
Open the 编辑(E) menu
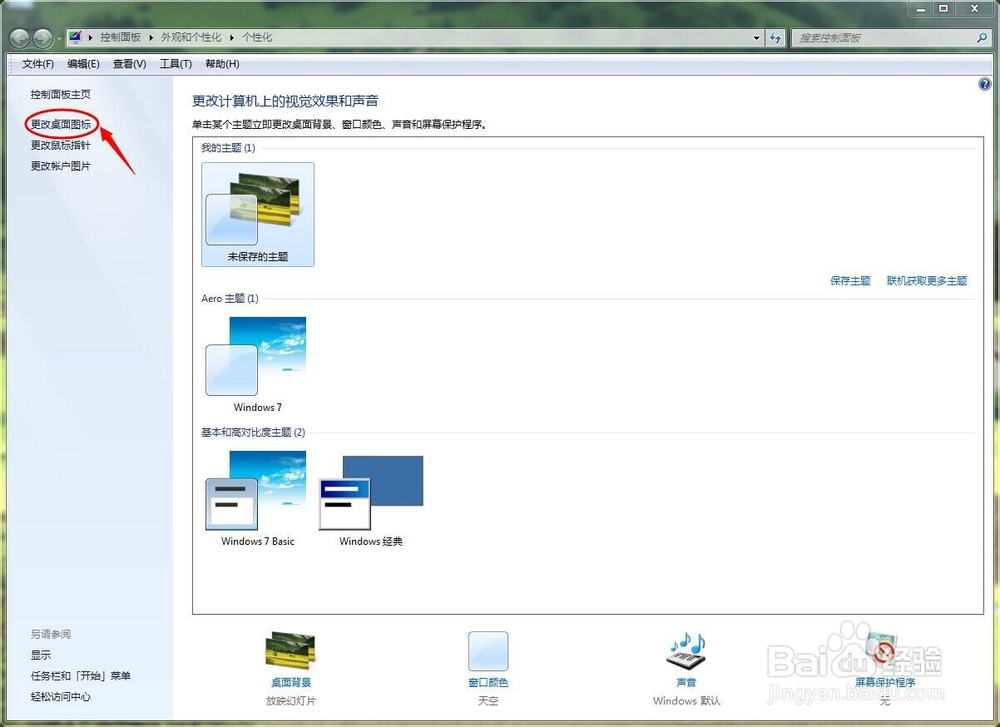[84, 64]
